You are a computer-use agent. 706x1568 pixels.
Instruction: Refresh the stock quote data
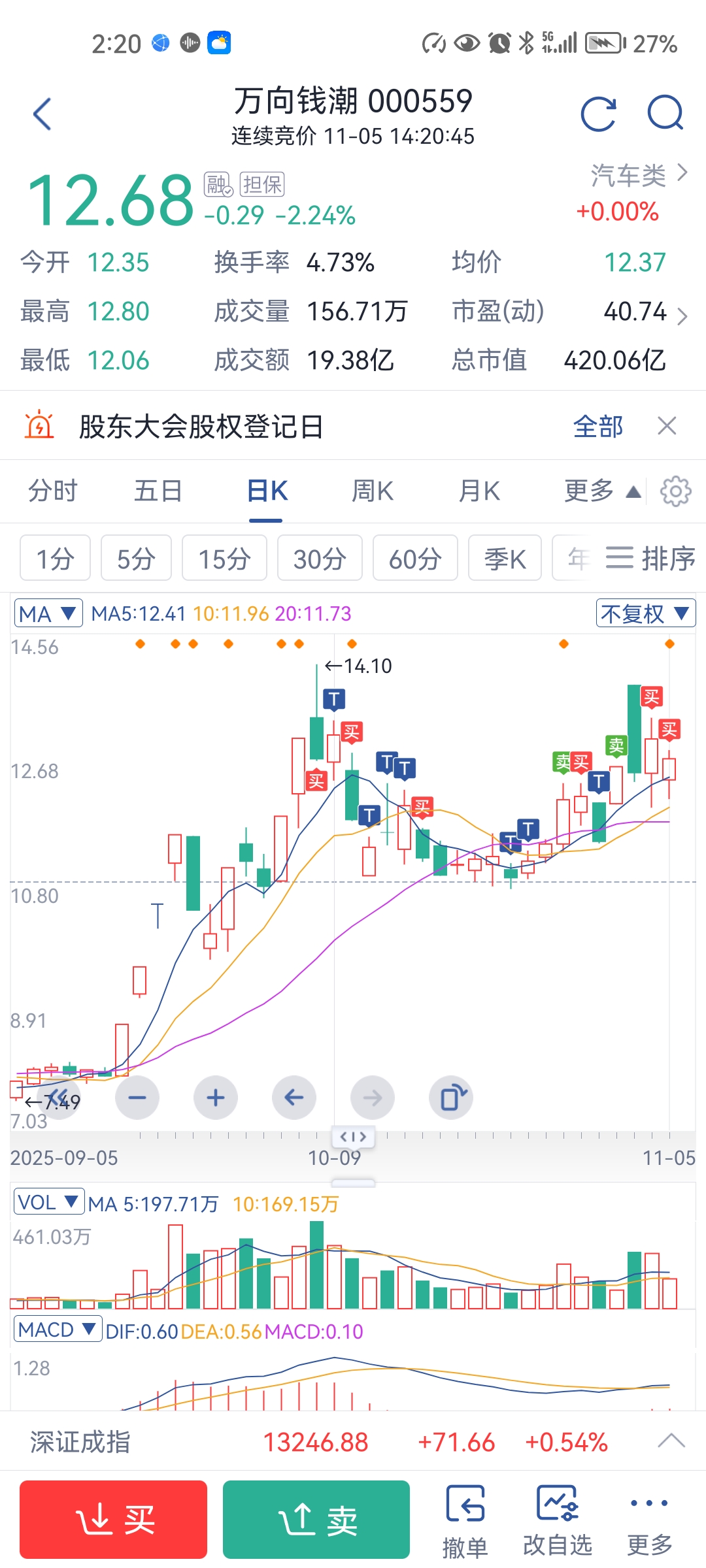click(x=598, y=114)
